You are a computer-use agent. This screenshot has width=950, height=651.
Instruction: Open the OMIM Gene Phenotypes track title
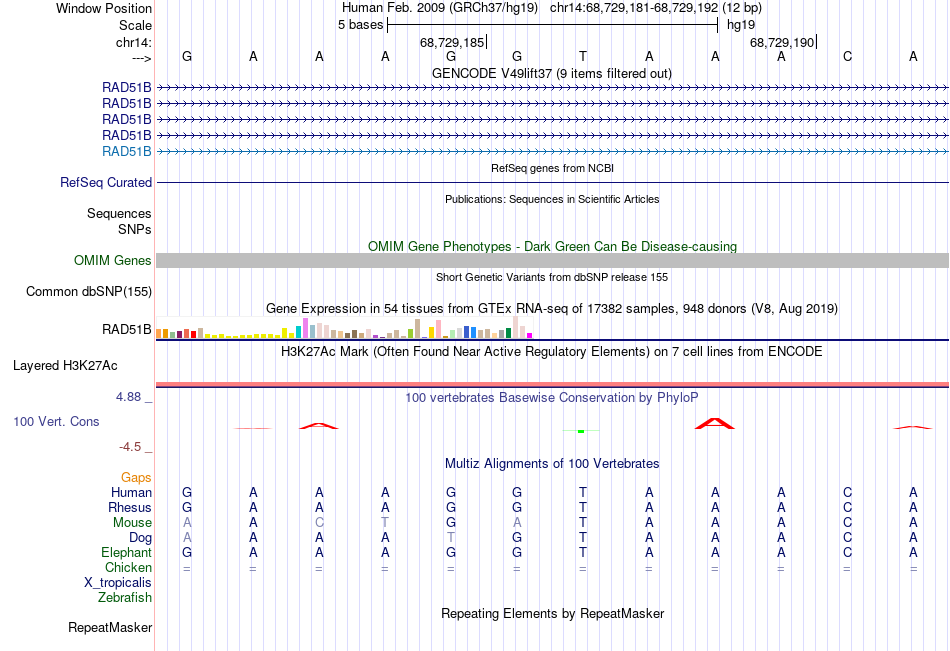click(x=552, y=246)
